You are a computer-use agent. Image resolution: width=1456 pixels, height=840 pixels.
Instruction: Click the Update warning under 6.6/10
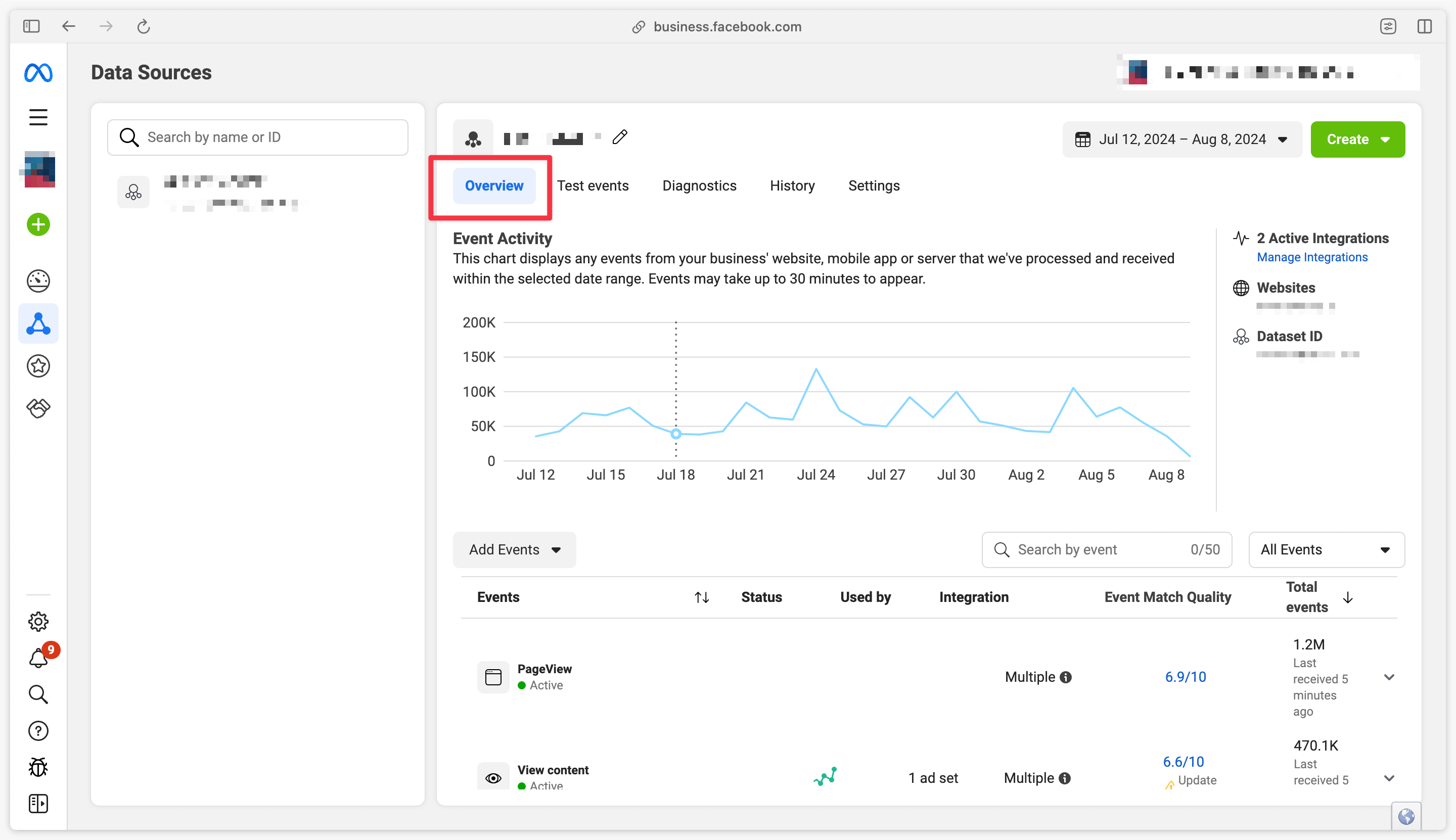pyautogui.click(x=1190, y=780)
